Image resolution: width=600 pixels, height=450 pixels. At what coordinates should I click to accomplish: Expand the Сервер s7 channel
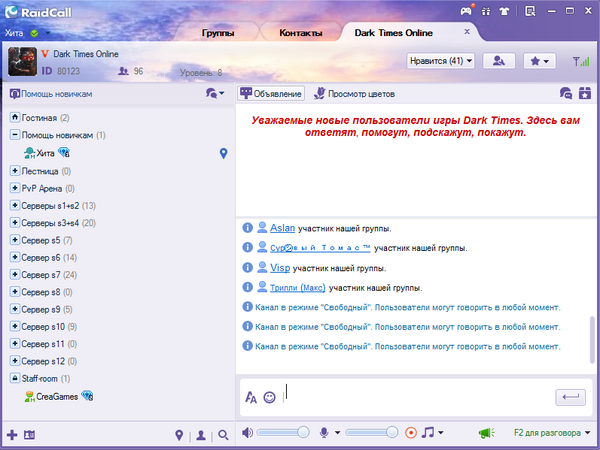pos(15,274)
